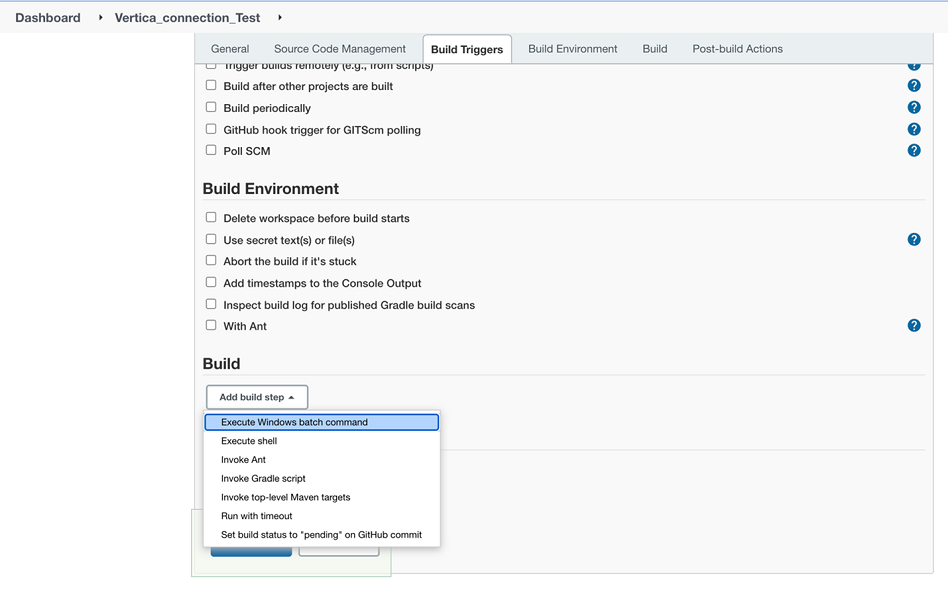This screenshot has height=592, width=948.
Task: Check Use secret text(s) or file(s)
Action: click(x=211, y=239)
